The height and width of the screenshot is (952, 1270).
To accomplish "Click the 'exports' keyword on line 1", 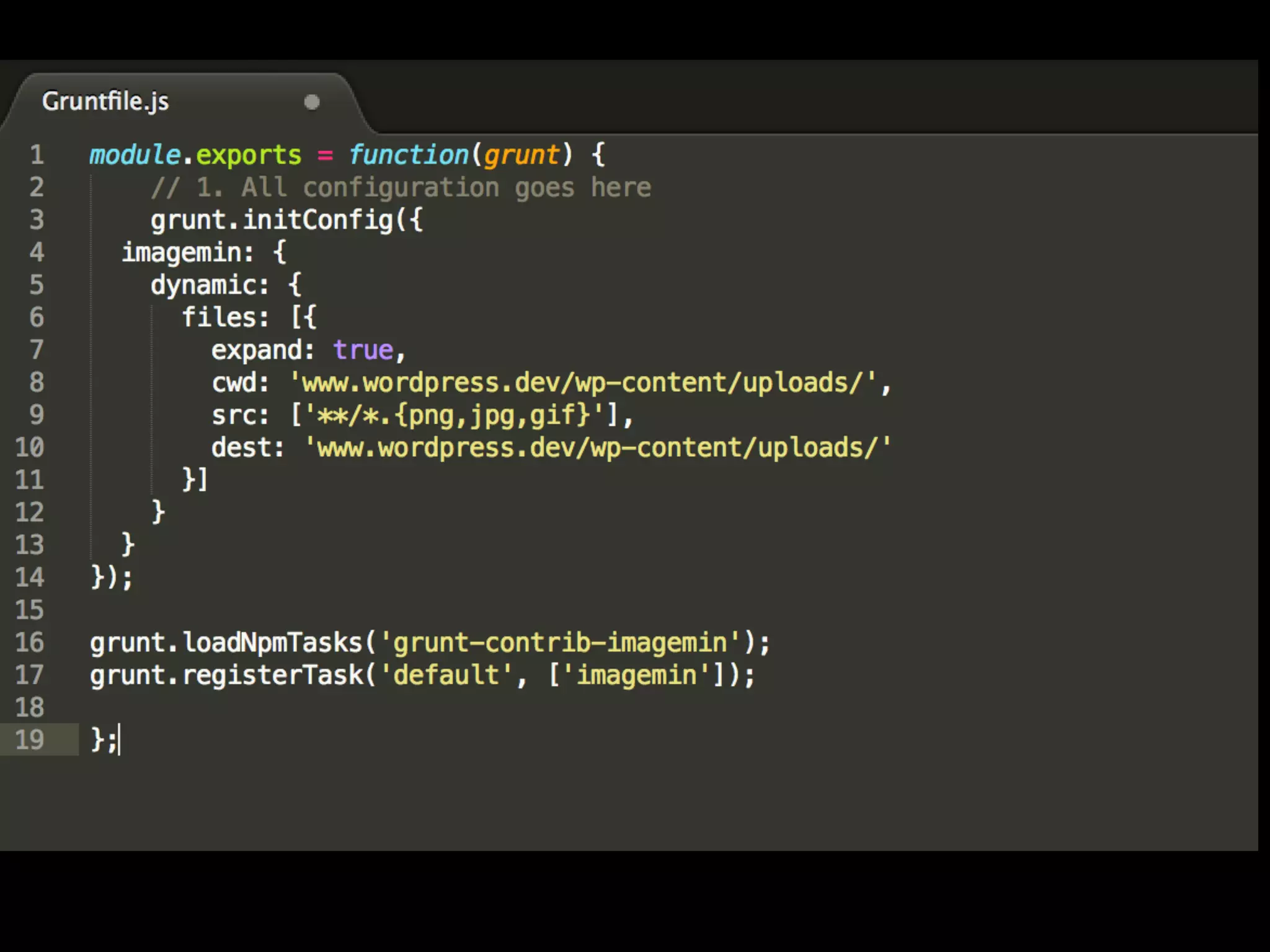I will (x=248, y=155).
